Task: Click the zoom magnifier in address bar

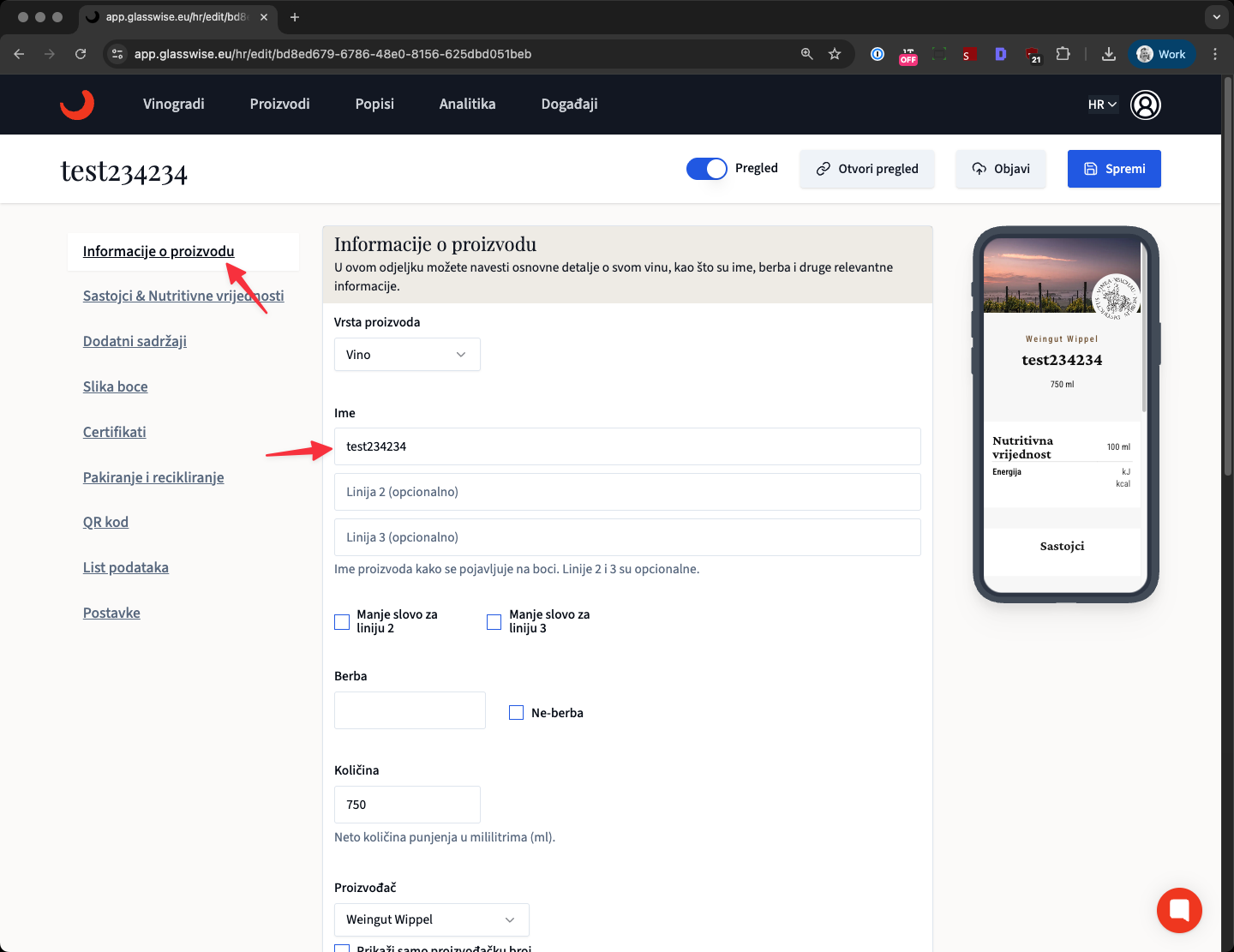Action: 806,54
